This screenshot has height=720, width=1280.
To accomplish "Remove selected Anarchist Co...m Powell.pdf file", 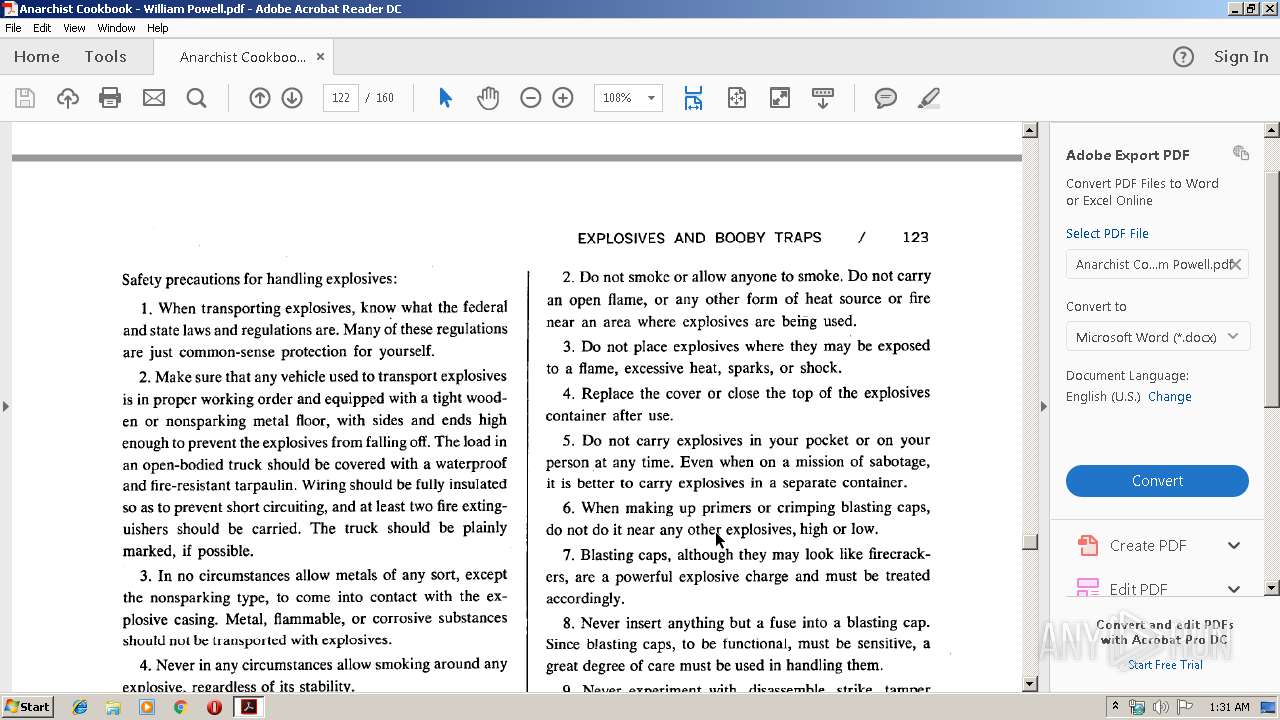I will click(1236, 264).
